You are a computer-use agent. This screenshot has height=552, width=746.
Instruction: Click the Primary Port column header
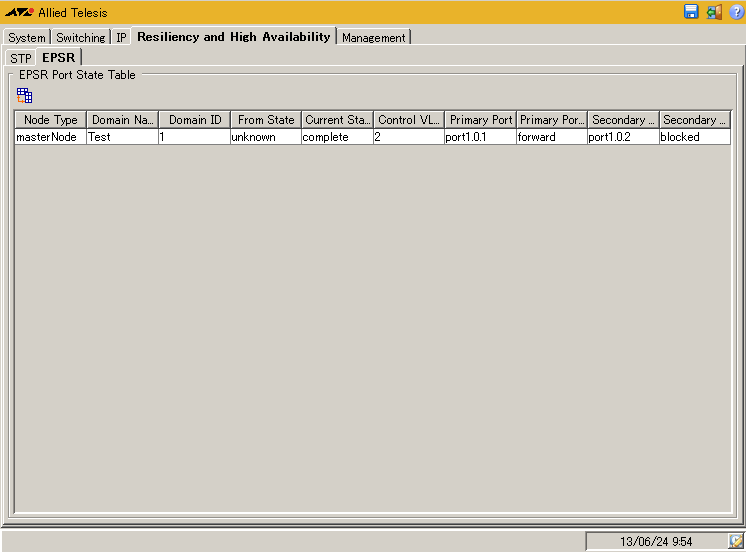coord(481,120)
